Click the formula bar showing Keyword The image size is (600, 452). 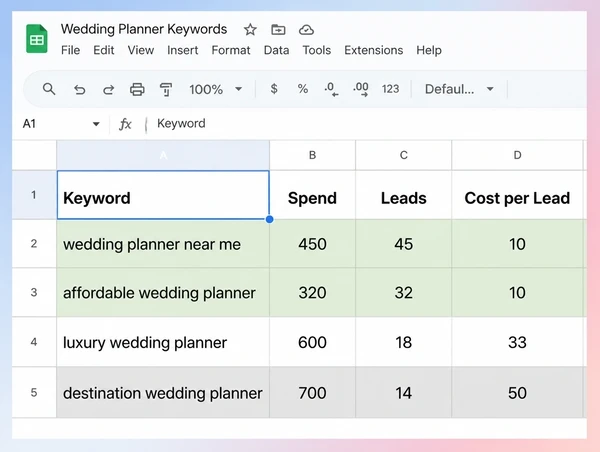(367, 124)
